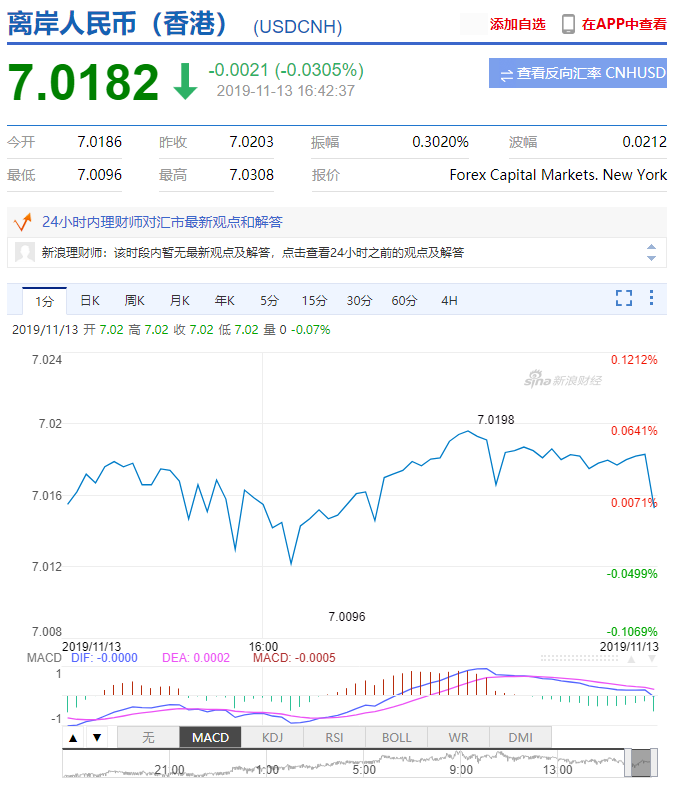
Task: Click the indicator panel down triangle
Action: tap(96, 738)
